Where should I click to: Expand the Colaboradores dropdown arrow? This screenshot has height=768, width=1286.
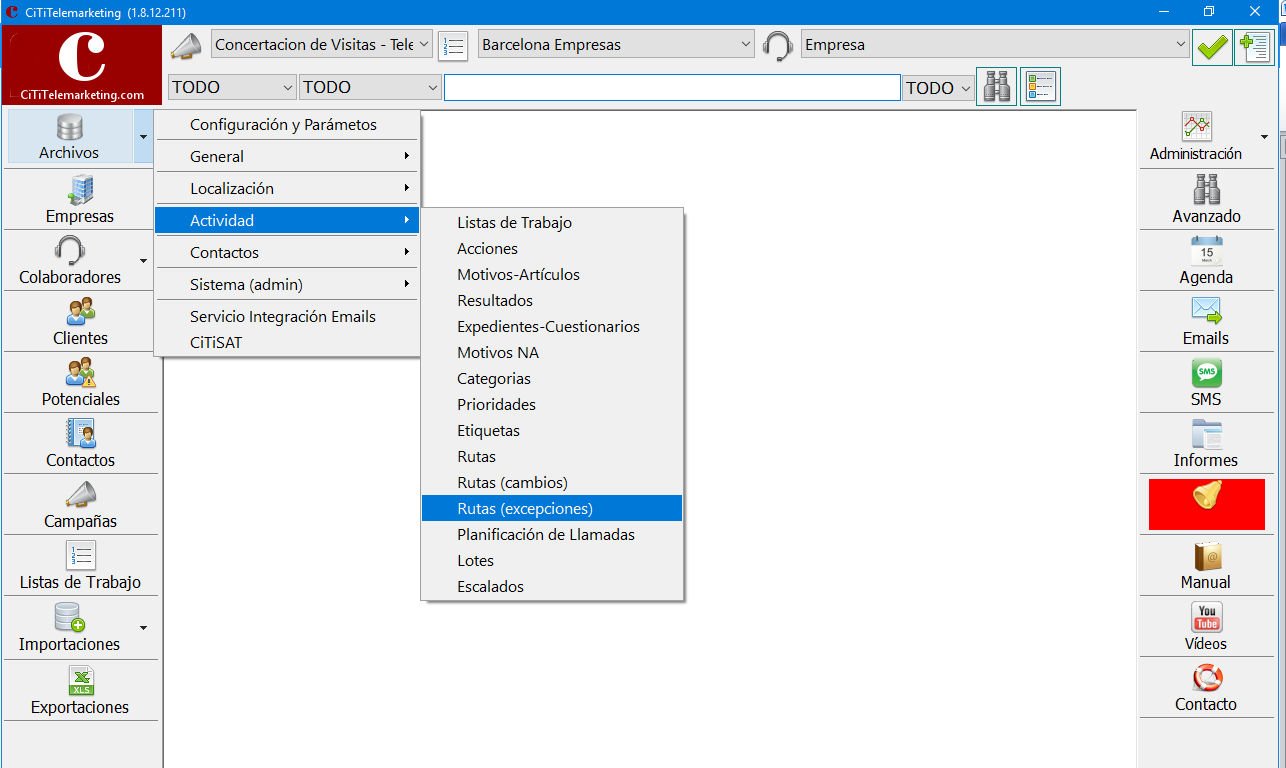pyautogui.click(x=144, y=260)
